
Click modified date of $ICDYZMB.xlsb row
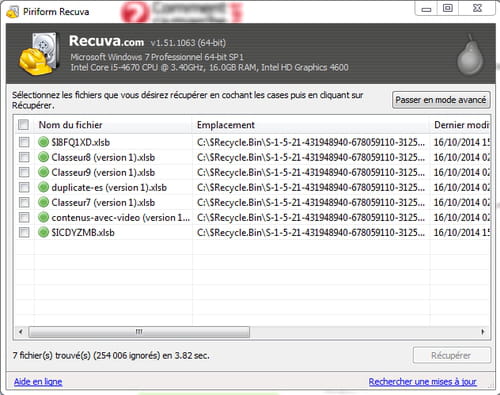point(462,232)
